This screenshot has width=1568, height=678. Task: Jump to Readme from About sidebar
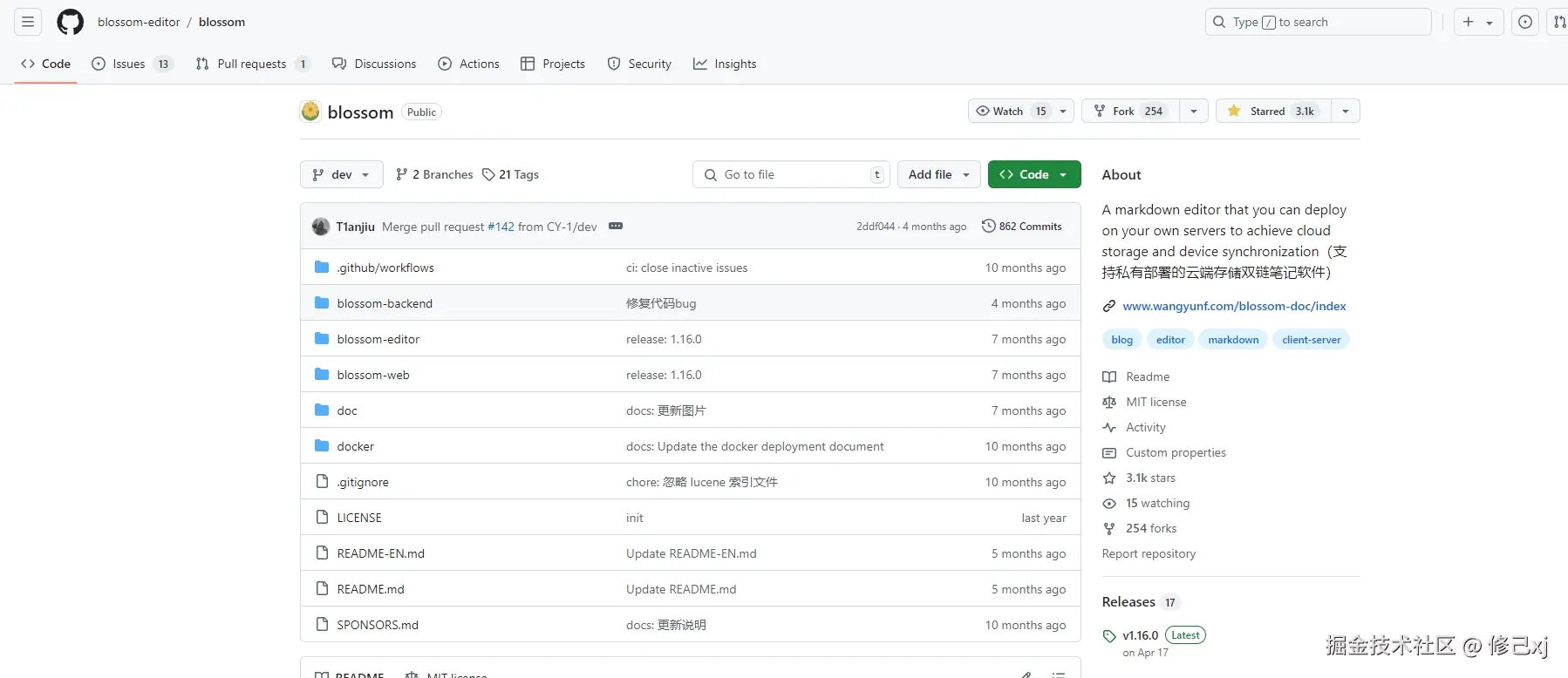pos(1136,376)
